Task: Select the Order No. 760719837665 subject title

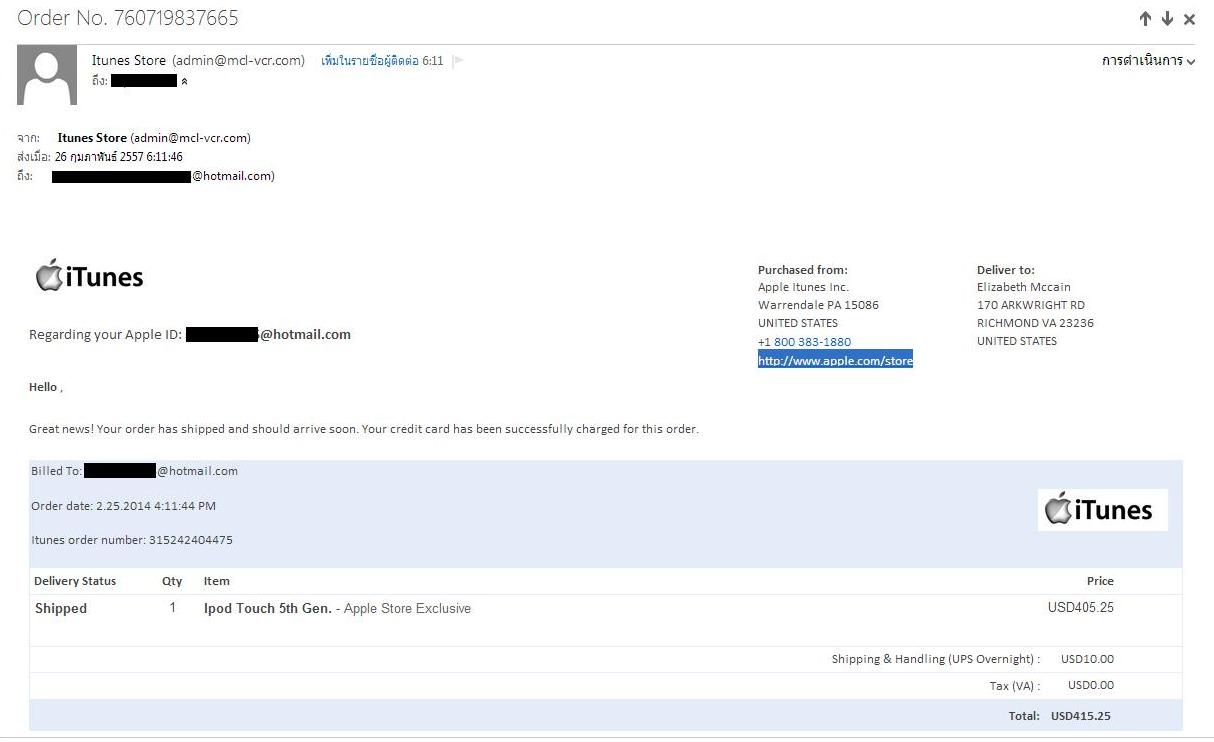Action: [x=128, y=18]
